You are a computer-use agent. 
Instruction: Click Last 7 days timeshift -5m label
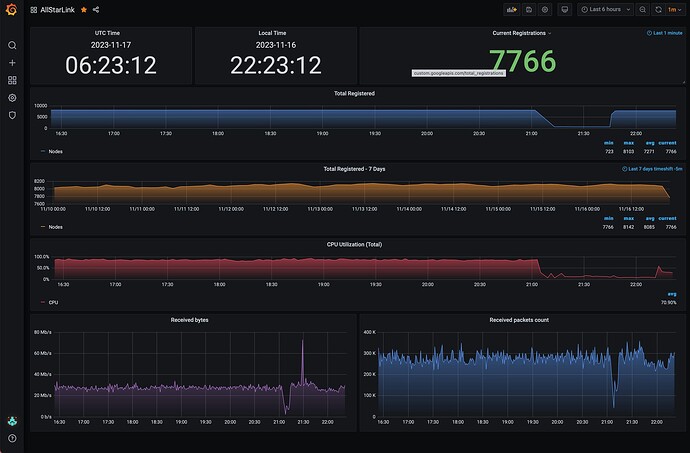652,169
